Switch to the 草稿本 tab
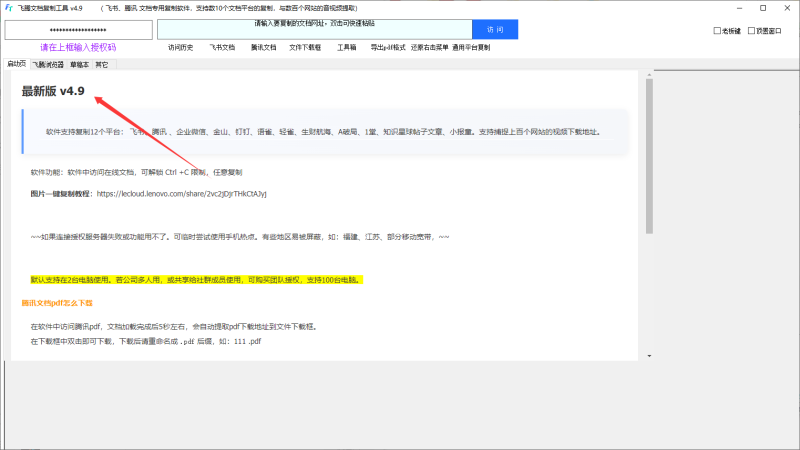The image size is (800, 450). [79, 64]
